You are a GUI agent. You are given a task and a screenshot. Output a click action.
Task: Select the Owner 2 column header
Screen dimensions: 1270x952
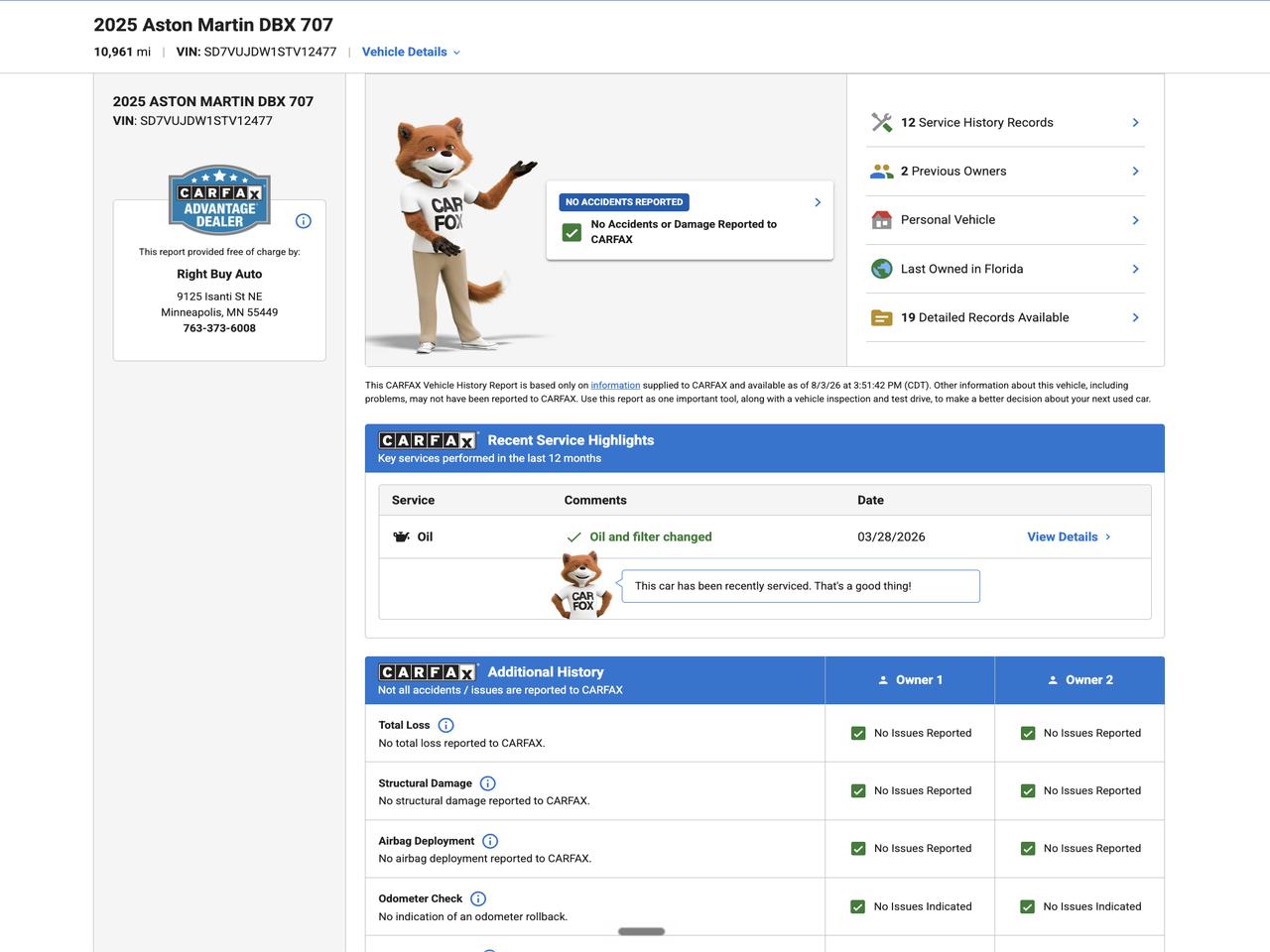pos(1079,680)
